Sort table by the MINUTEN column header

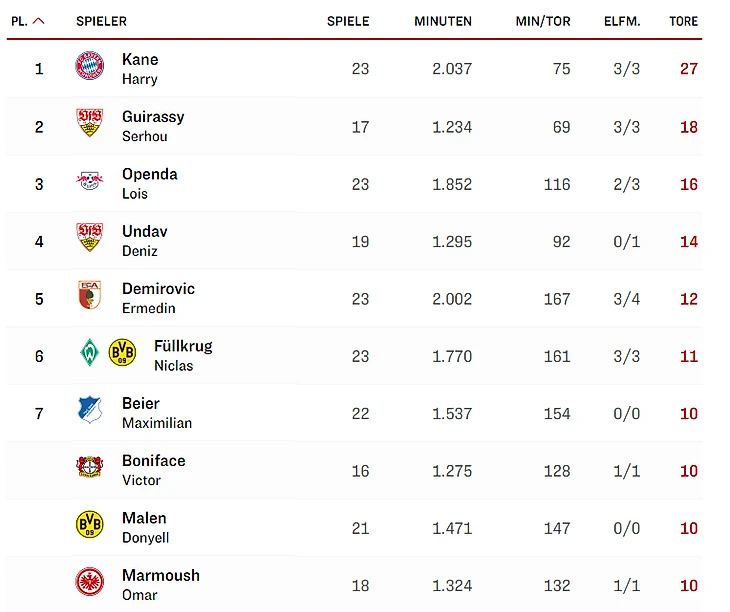pyautogui.click(x=443, y=21)
